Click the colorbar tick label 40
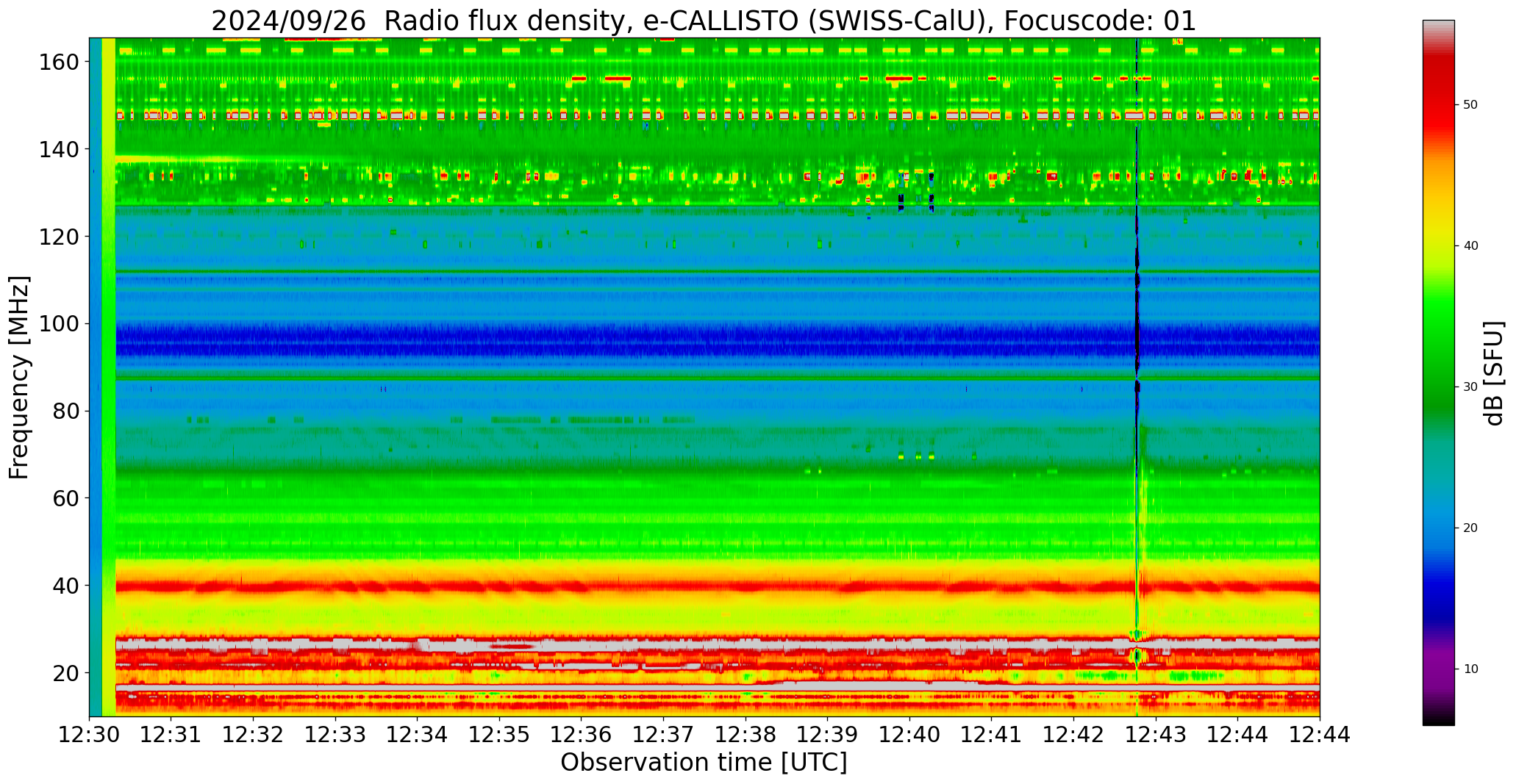 [1470, 245]
